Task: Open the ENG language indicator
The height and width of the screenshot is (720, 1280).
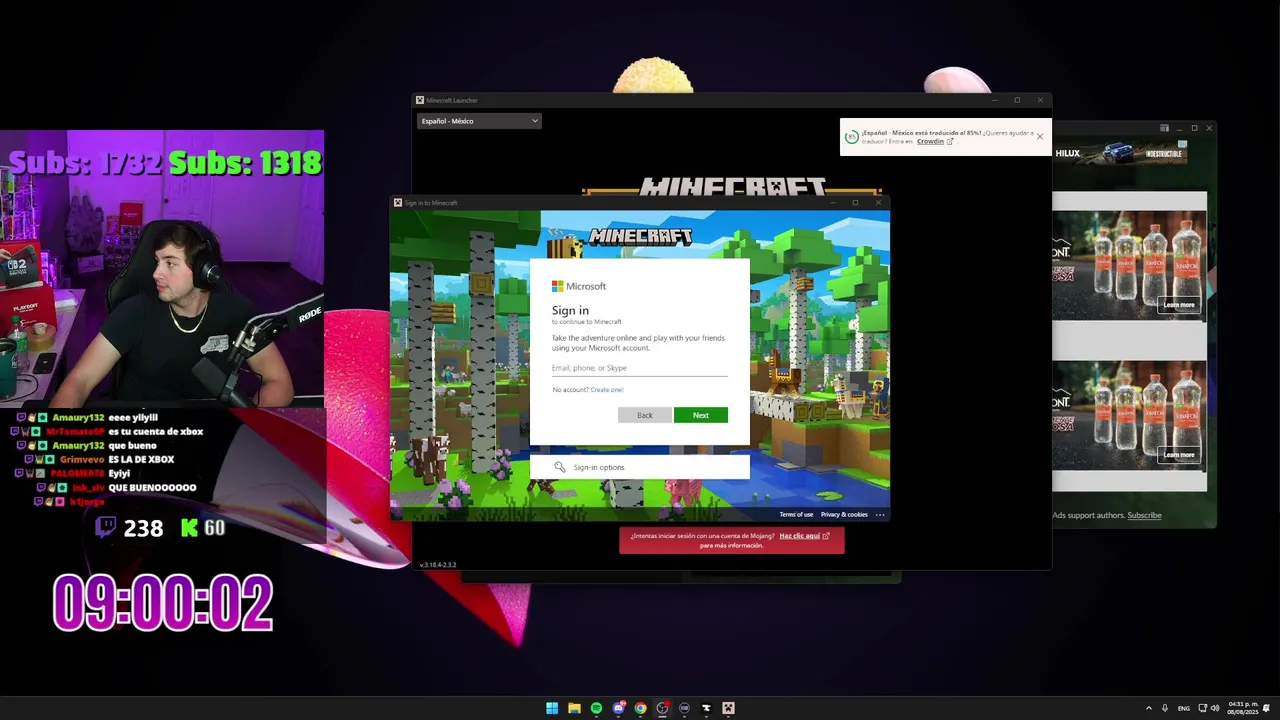Action: tap(1184, 708)
